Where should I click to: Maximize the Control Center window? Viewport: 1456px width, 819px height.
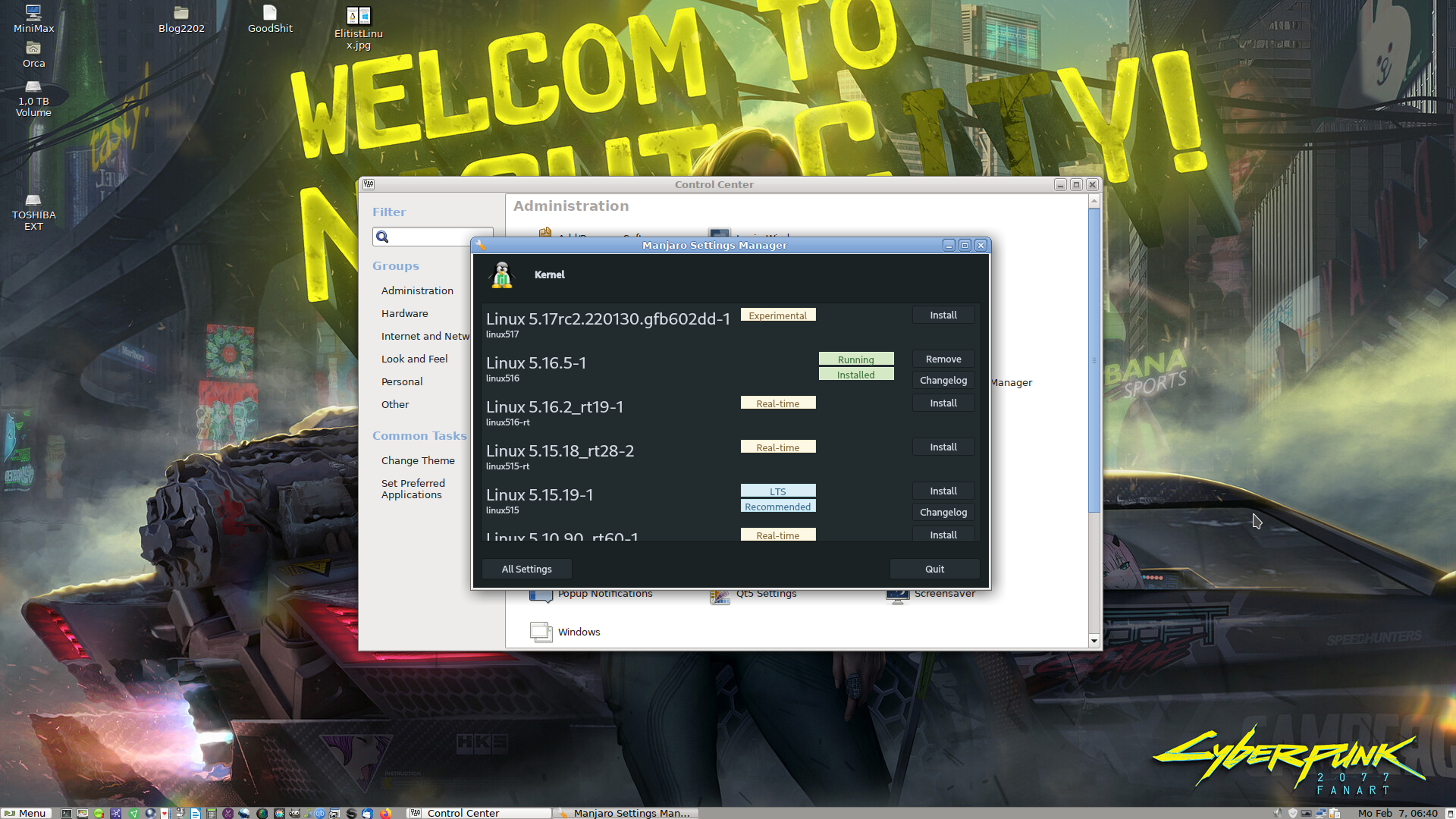coord(1076,184)
